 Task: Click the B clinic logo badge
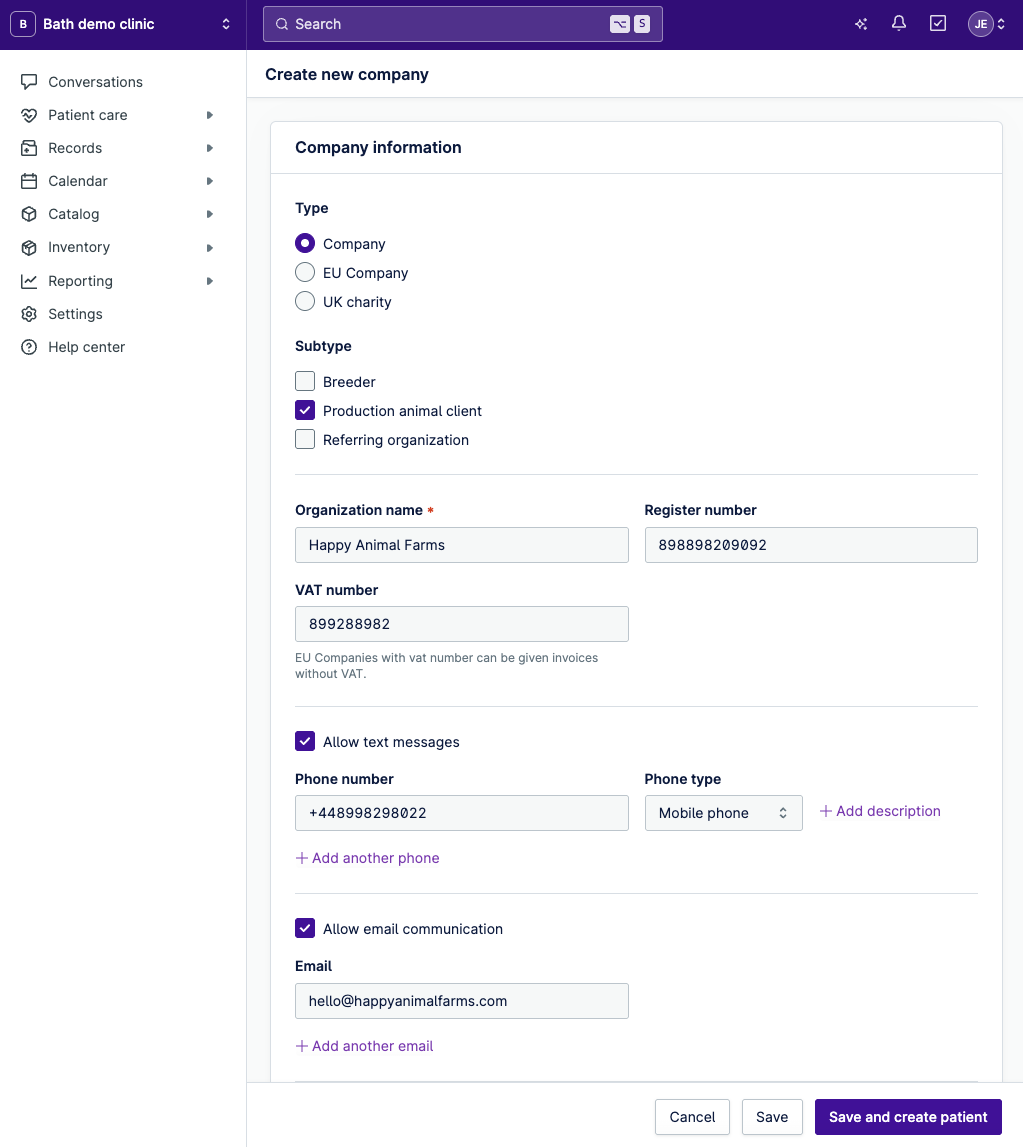tap(23, 24)
